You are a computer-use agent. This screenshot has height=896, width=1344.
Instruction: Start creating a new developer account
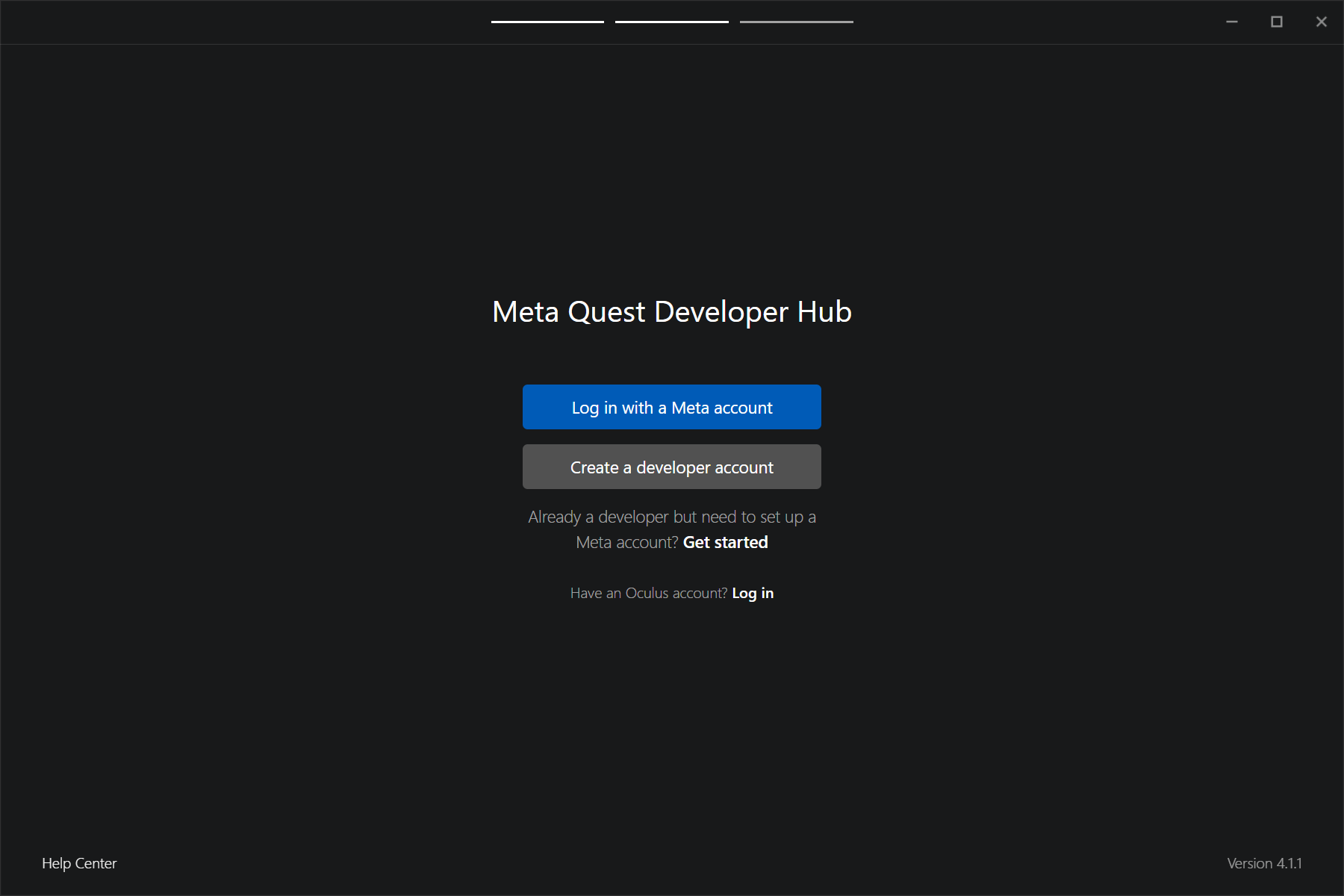(x=671, y=467)
